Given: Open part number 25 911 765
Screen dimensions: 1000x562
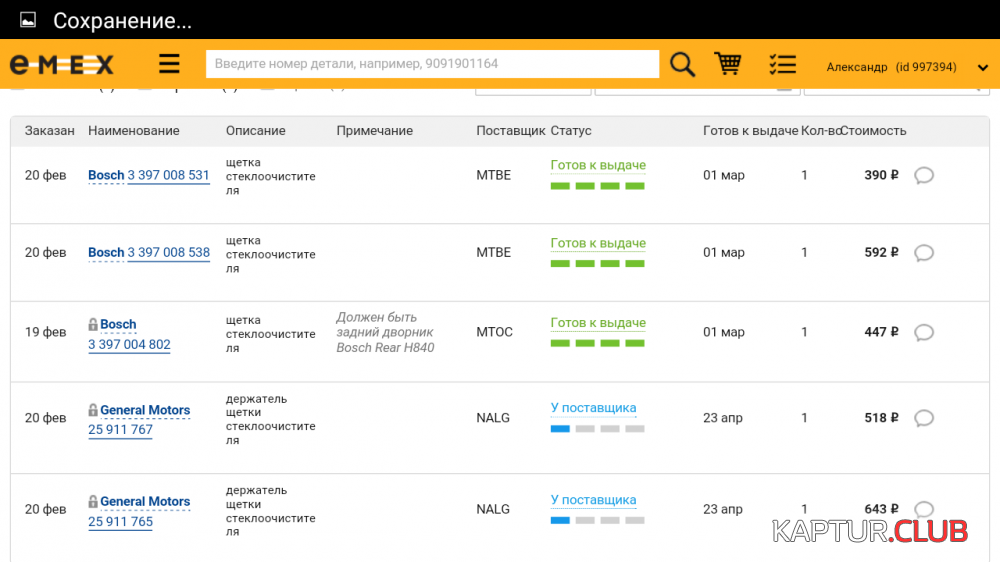Looking at the screenshot, I should [x=121, y=522].
